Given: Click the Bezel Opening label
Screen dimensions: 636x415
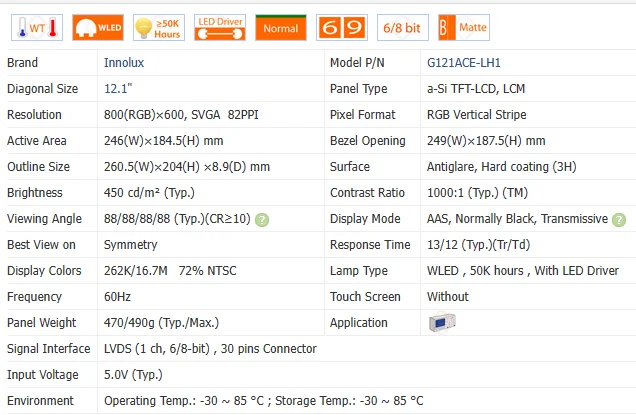Looking at the screenshot, I should click(x=367, y=141).
